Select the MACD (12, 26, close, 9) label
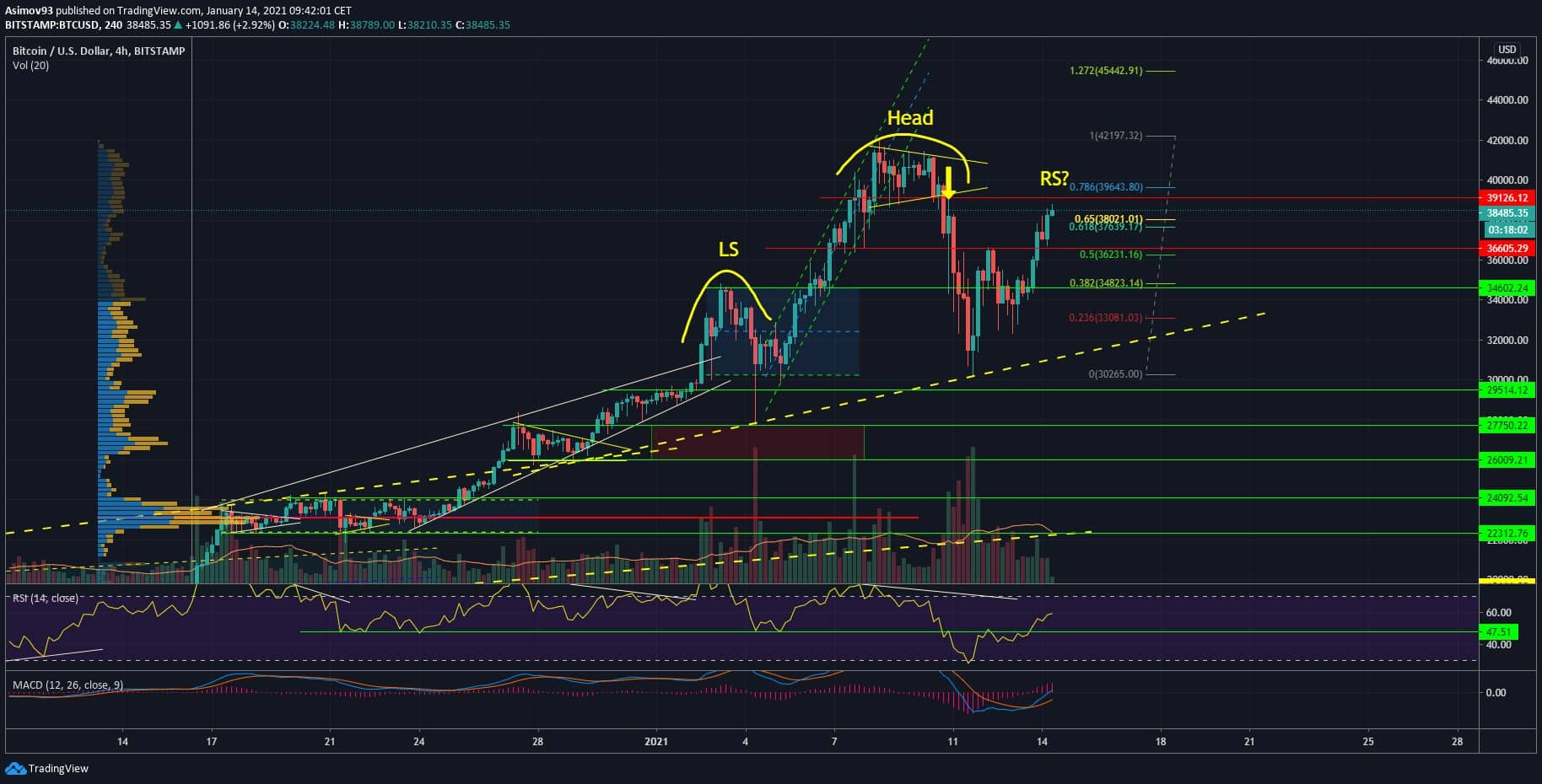 tap(67, 685)
